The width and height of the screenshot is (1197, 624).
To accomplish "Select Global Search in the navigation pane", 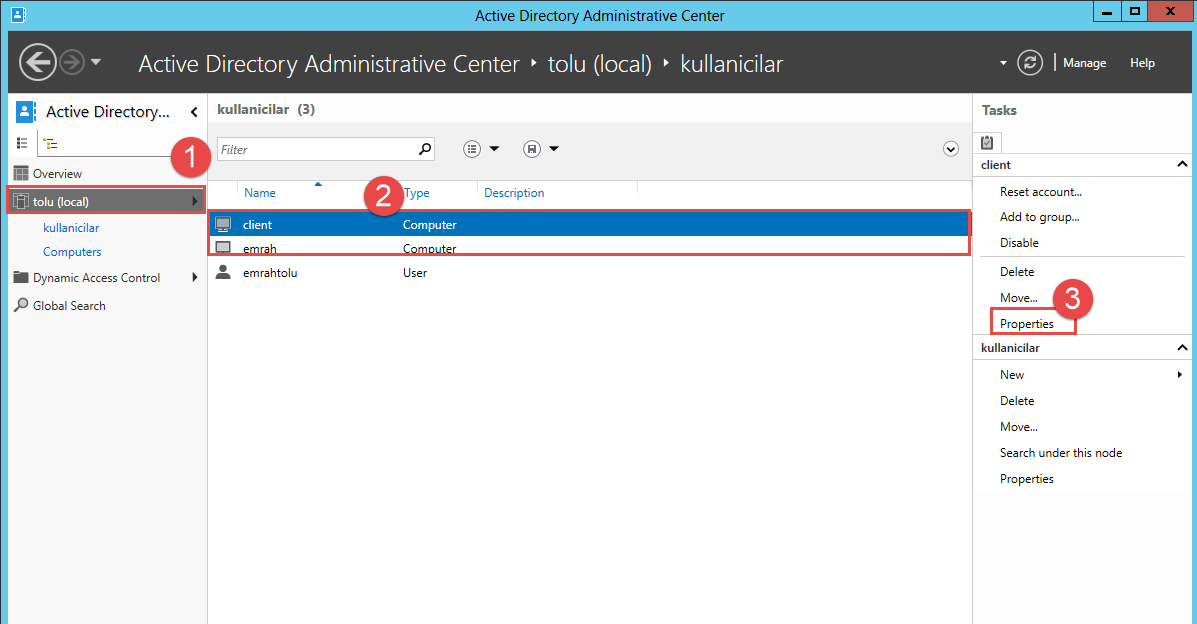I will click(x=69, y=306).
